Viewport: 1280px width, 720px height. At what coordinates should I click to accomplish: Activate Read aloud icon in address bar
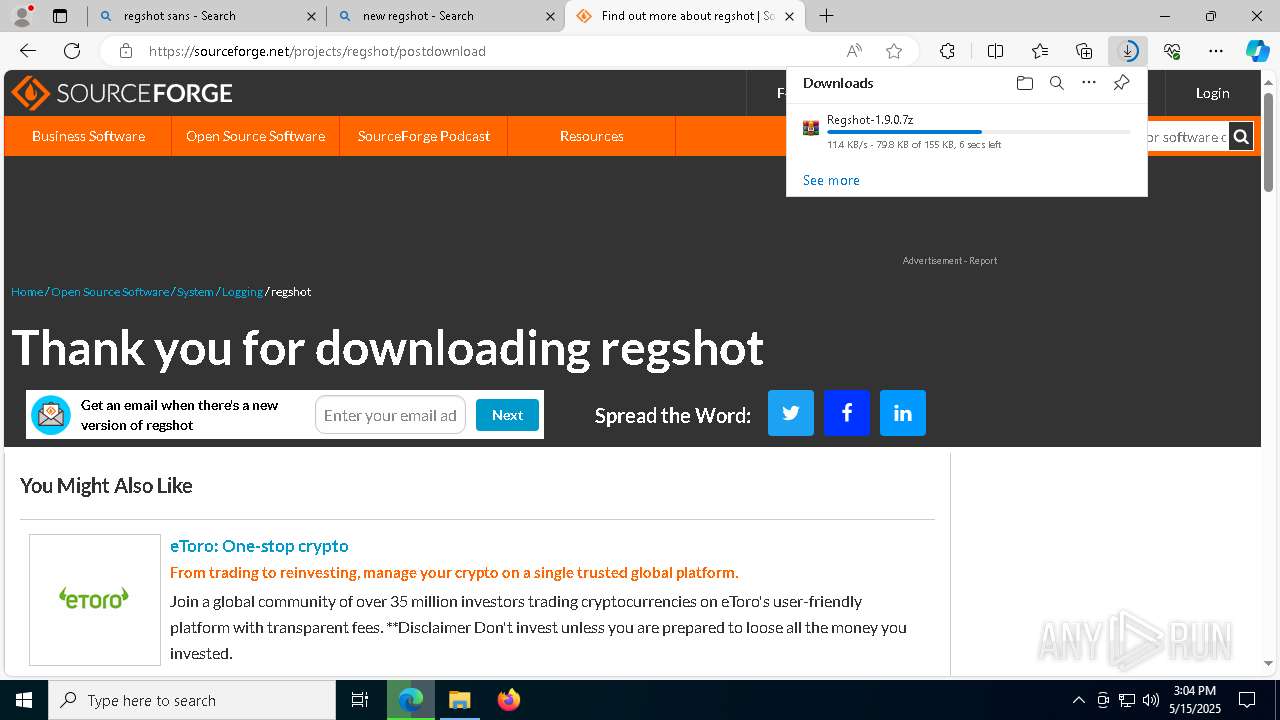click(854, 51)
